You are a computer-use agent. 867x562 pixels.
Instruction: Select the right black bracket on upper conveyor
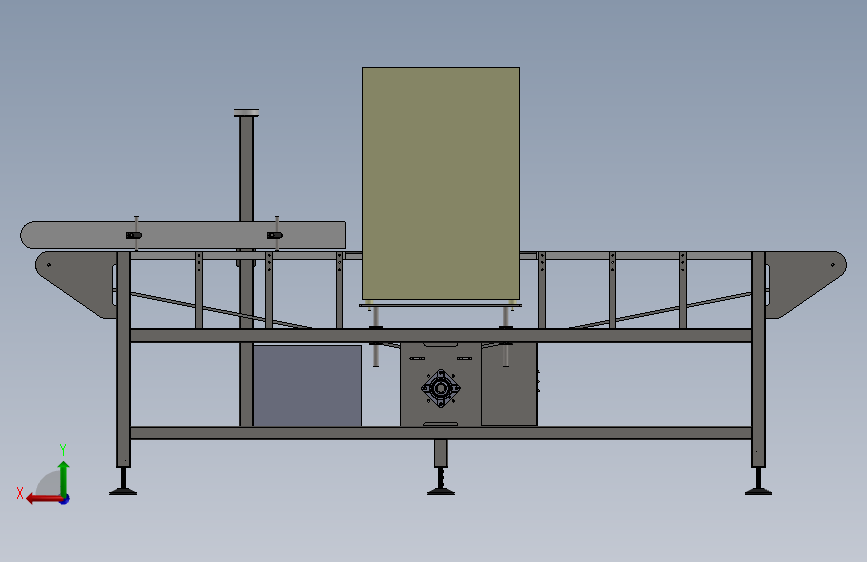(275, 235)
